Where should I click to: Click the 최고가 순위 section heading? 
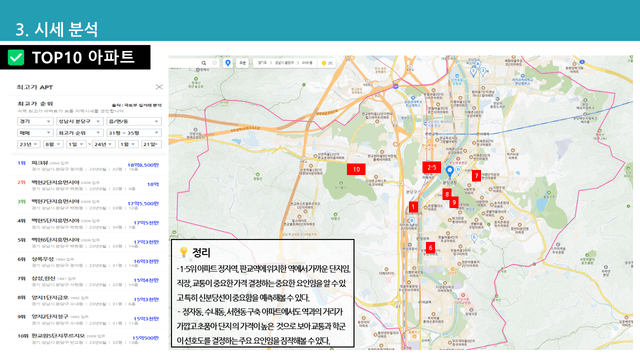coord(35,104)
